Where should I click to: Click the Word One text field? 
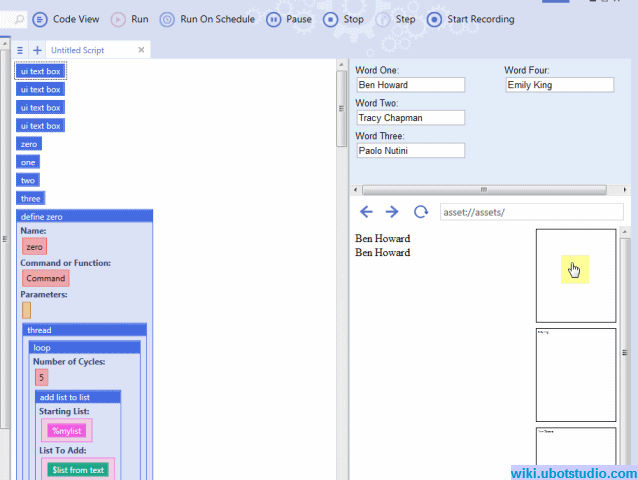coord(411,85)
